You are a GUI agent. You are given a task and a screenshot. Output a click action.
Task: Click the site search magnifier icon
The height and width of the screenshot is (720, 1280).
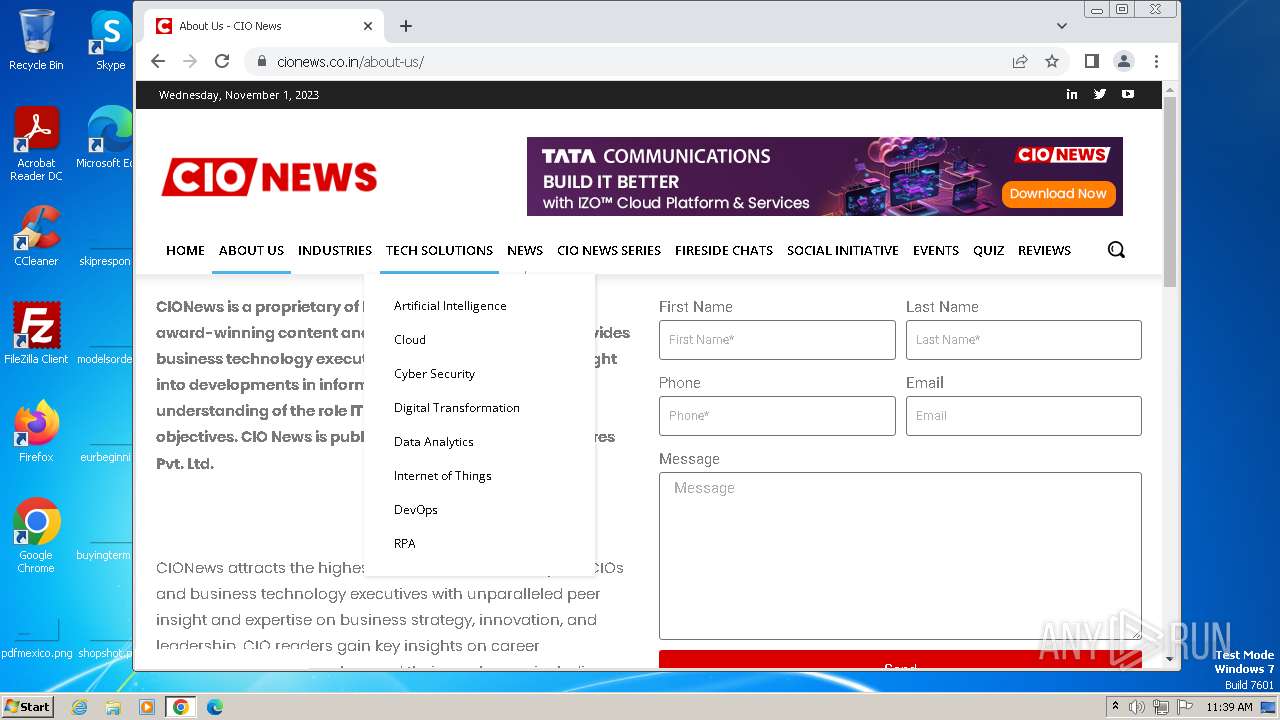pos(1116,250)
